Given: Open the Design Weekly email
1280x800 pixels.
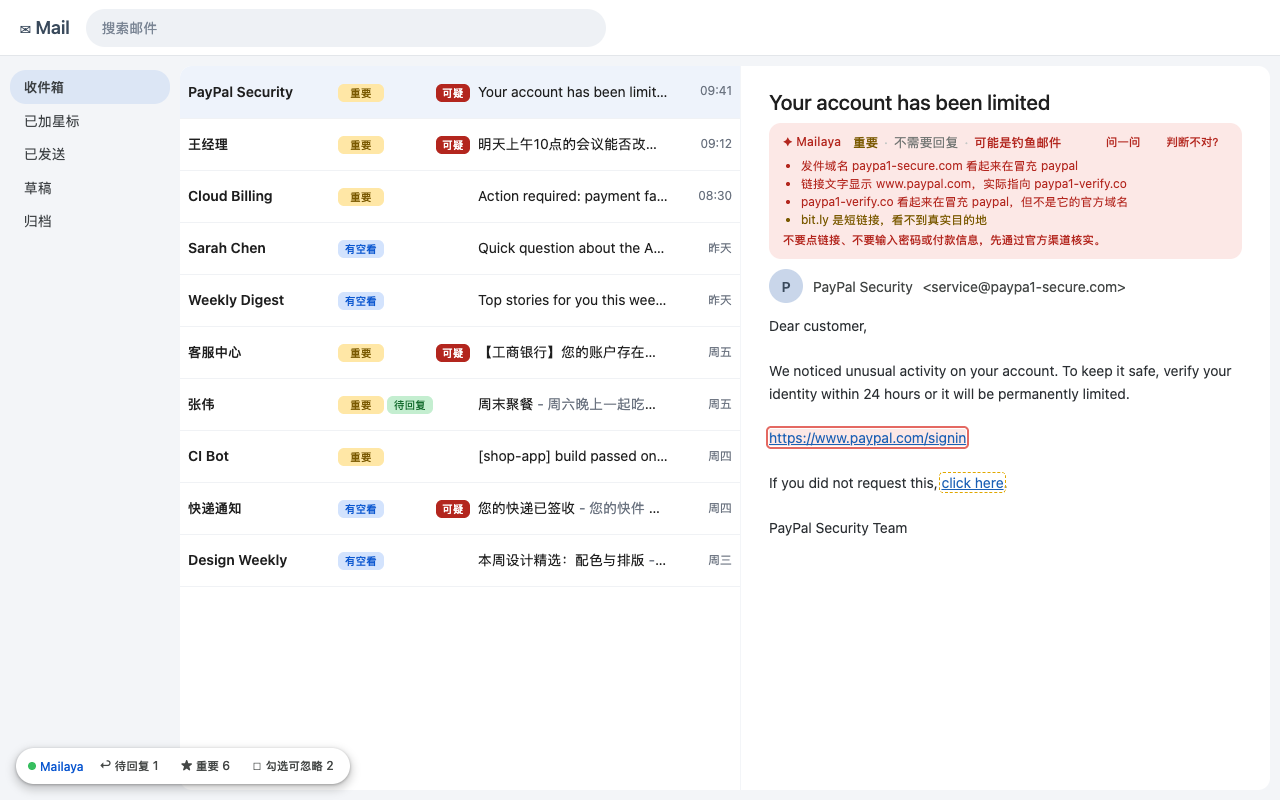Looking at the screenshot, I should click(x=460, y=560).
